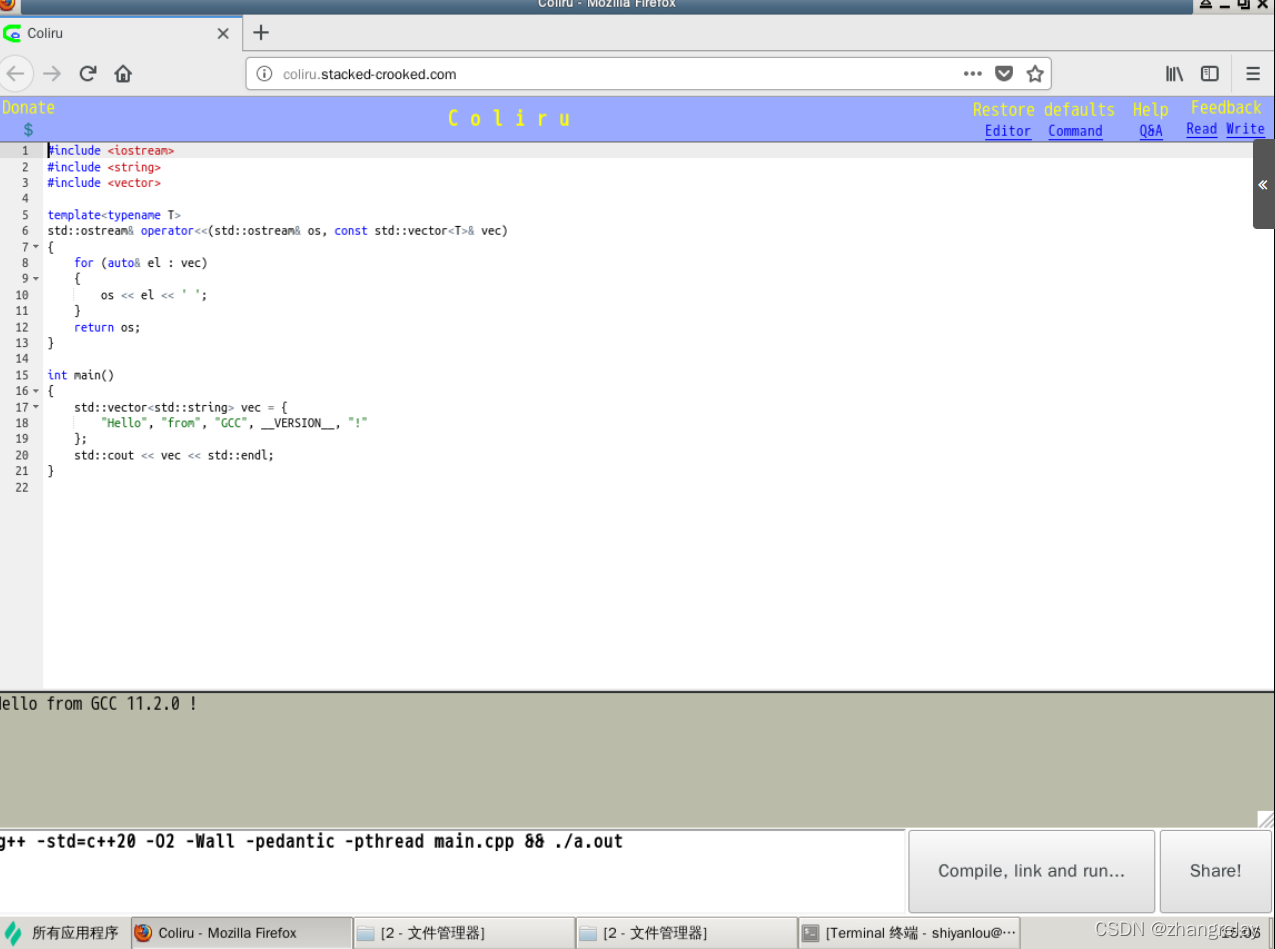Screen dimensions: 1275x949
Task: Click the dollar sign donate link
Action: (28, 130)
